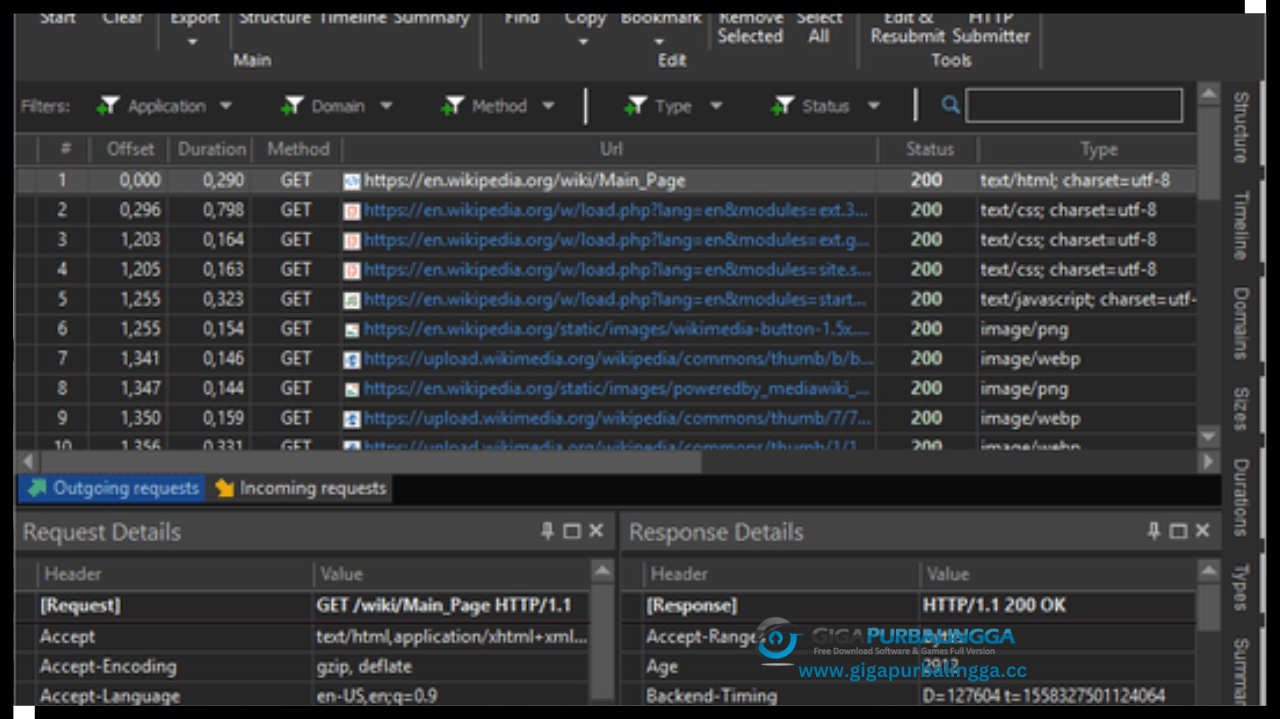1280x719 pixels.
Task: Sort by the Url column header
Action: pyautogui.click(x=611, y=149)
